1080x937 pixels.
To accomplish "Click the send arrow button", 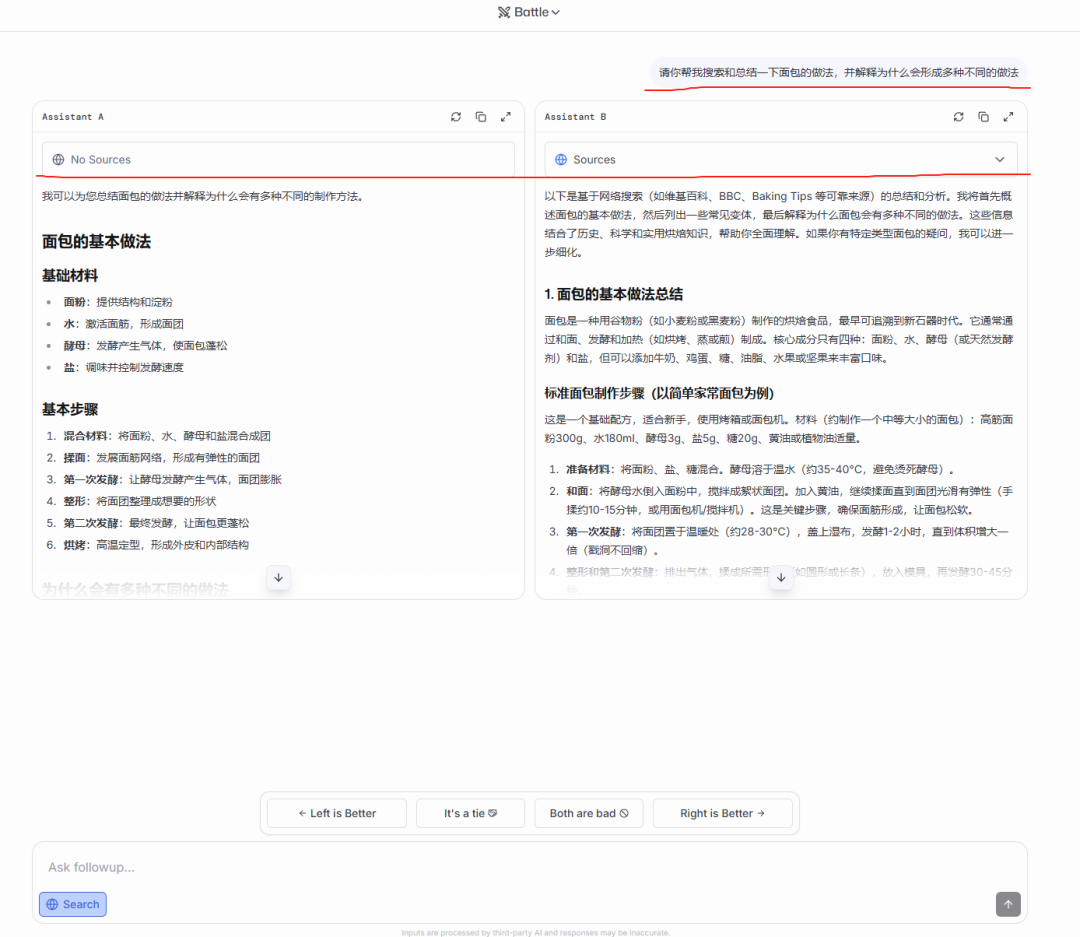I will tap(1008, 904).
